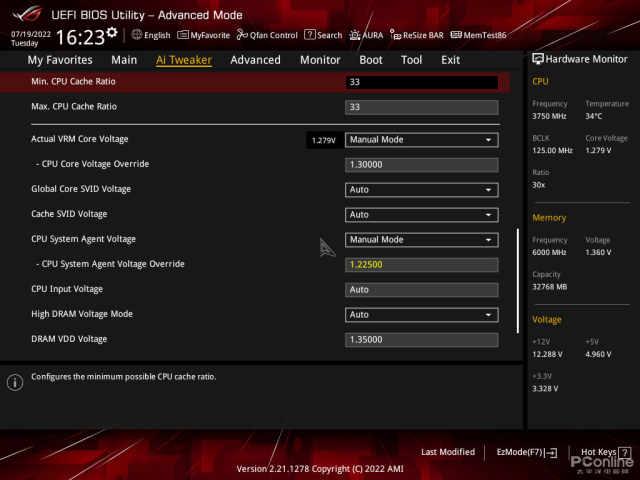Click the 07/19/2022 date text

point(31,34)
